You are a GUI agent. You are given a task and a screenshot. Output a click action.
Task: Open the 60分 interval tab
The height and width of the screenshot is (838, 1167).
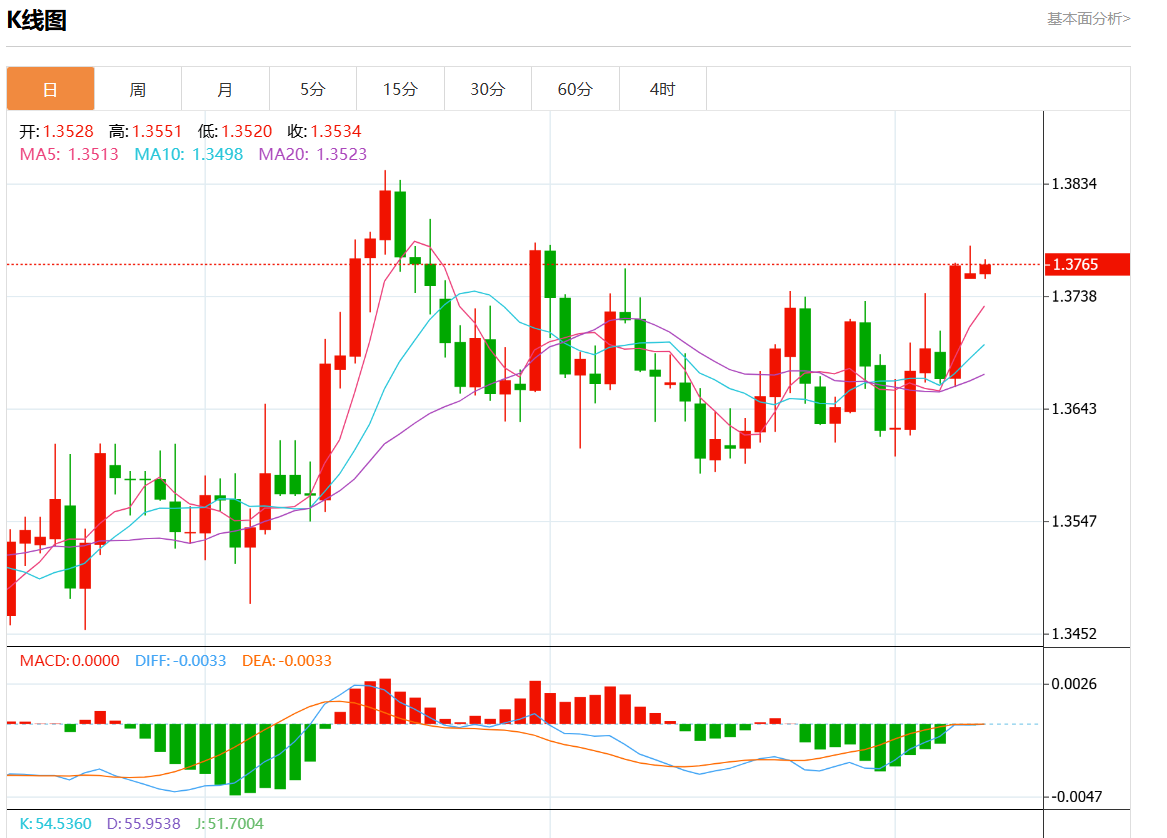pyautogui.click(x=575, y=89)
